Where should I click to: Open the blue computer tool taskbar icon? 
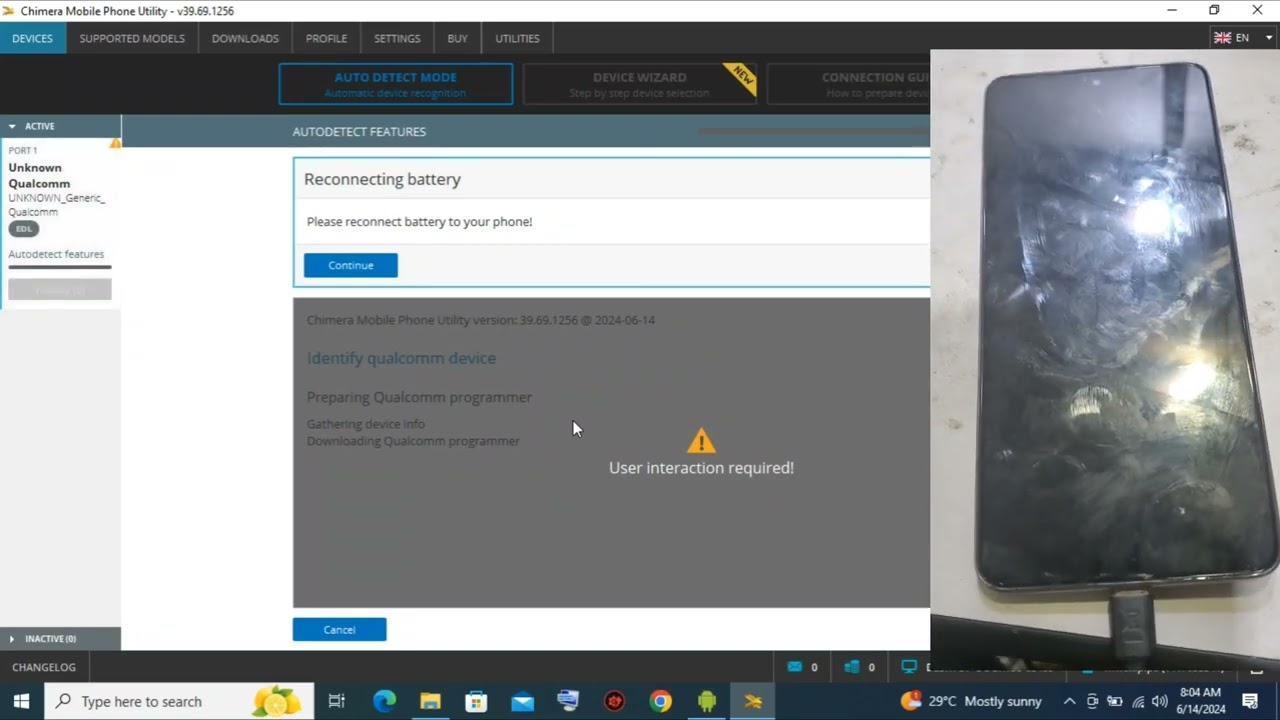tap(568, 701)
